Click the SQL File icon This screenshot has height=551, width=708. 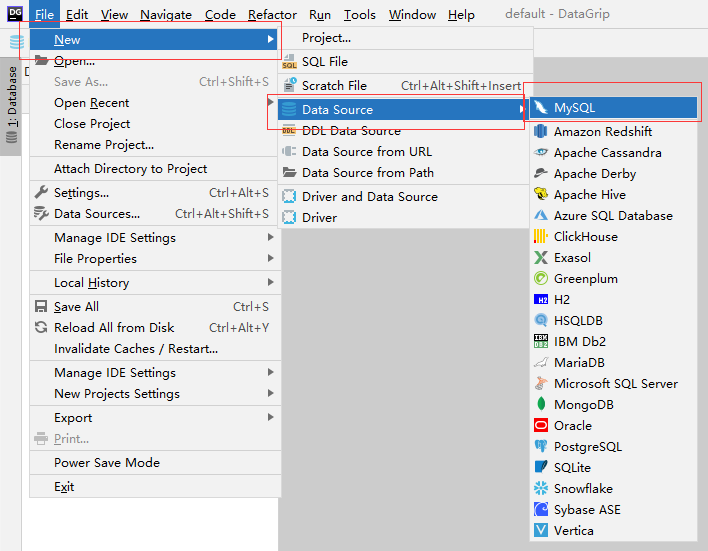pyautogui.click(x=289, y=62)
